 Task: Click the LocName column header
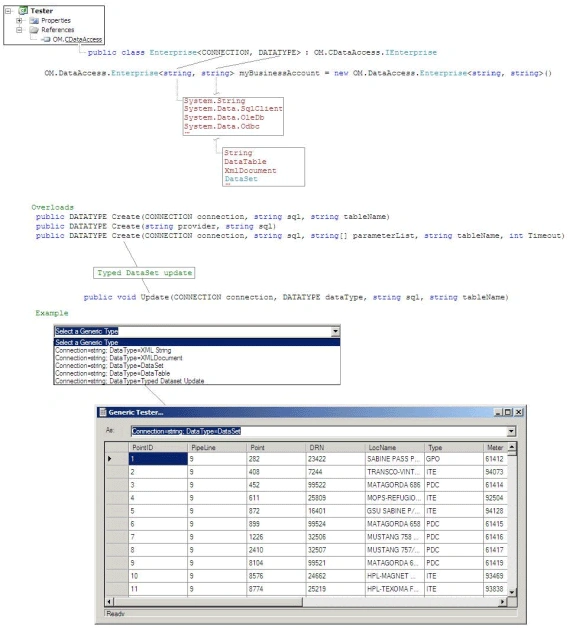pos(395,447)
